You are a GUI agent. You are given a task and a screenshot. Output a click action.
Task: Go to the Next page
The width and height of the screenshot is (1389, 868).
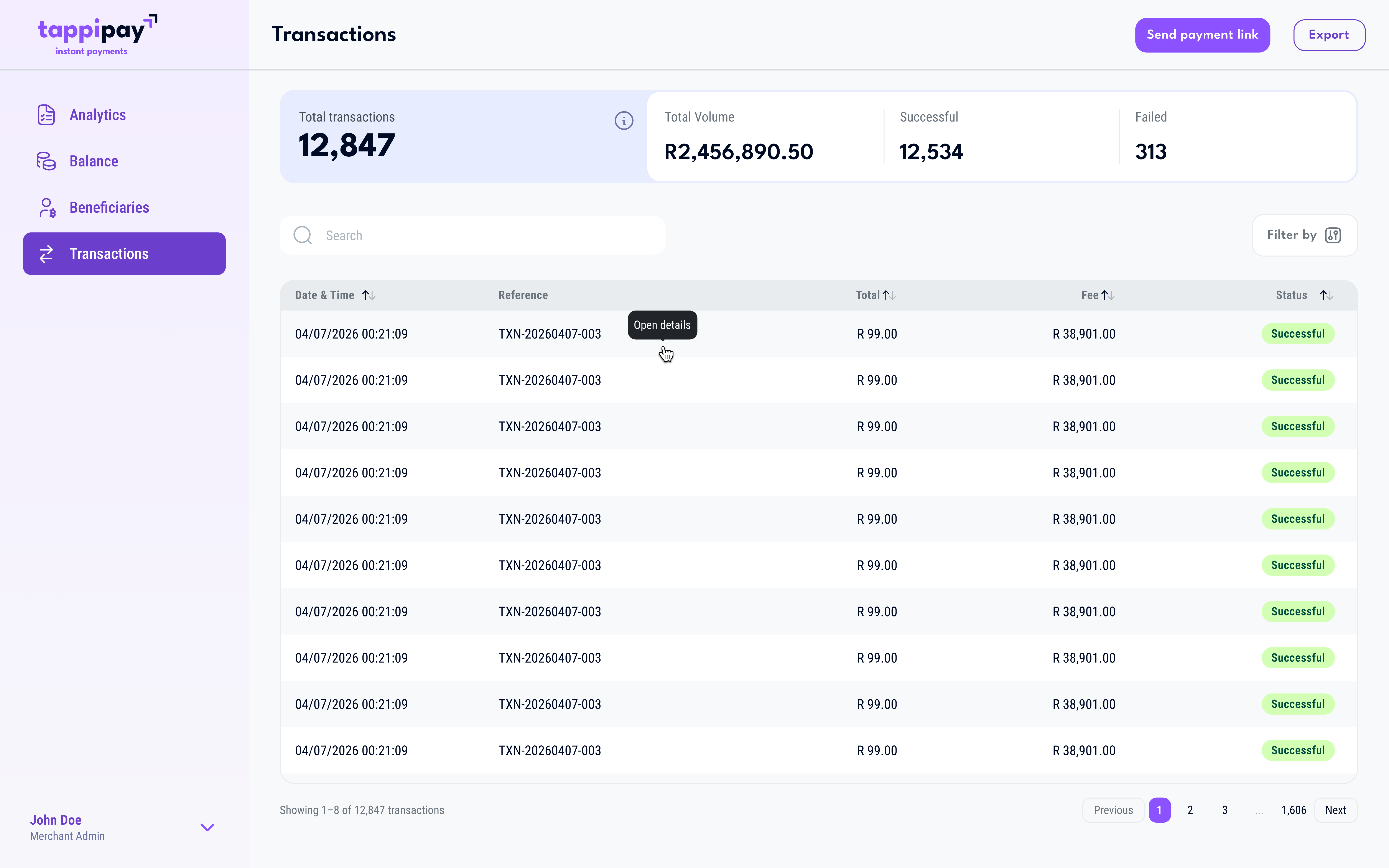pyautogui.click(x=1336, y=810)
